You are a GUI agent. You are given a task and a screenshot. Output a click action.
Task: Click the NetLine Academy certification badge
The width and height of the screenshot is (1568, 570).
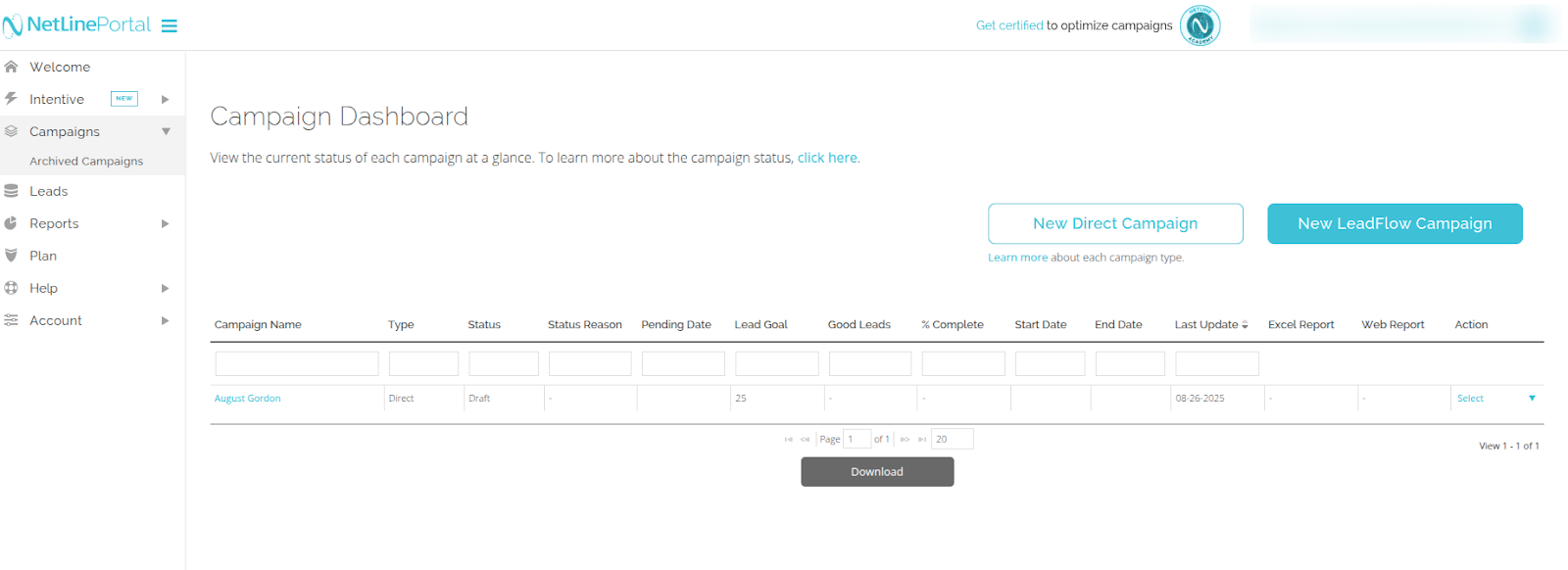coord(1200,25)
